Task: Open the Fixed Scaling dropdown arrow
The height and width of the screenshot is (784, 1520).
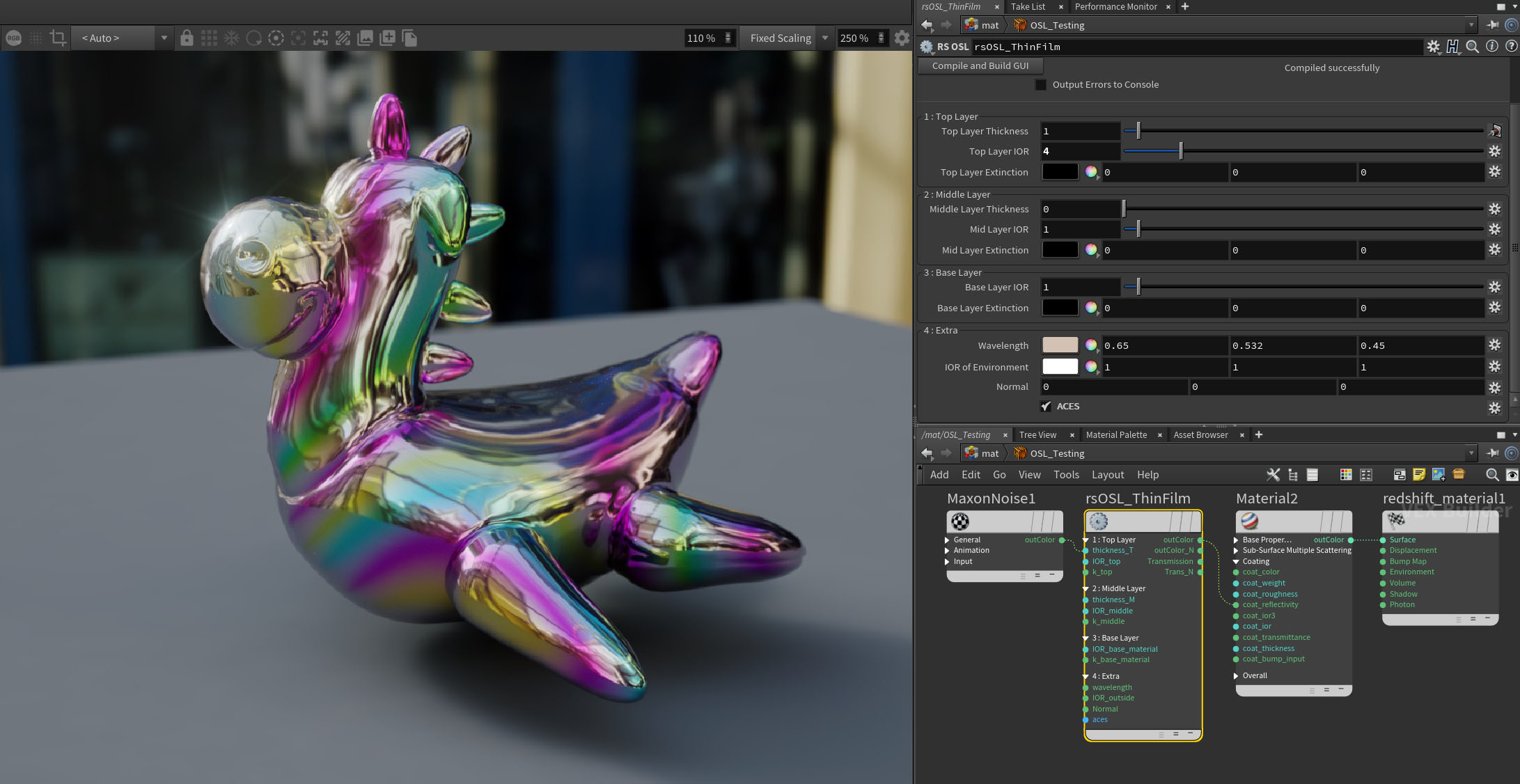Action: tap(825, 38)
